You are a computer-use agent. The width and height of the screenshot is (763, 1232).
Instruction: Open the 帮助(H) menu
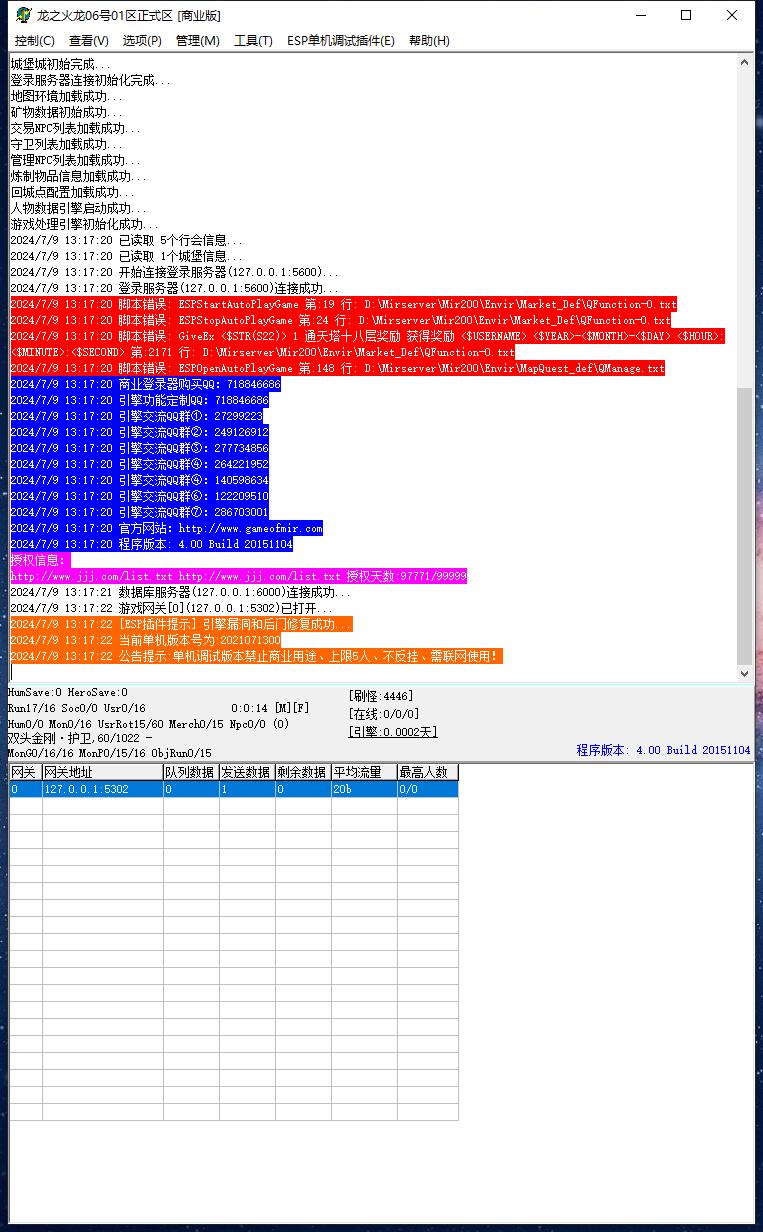coord(429,41)
